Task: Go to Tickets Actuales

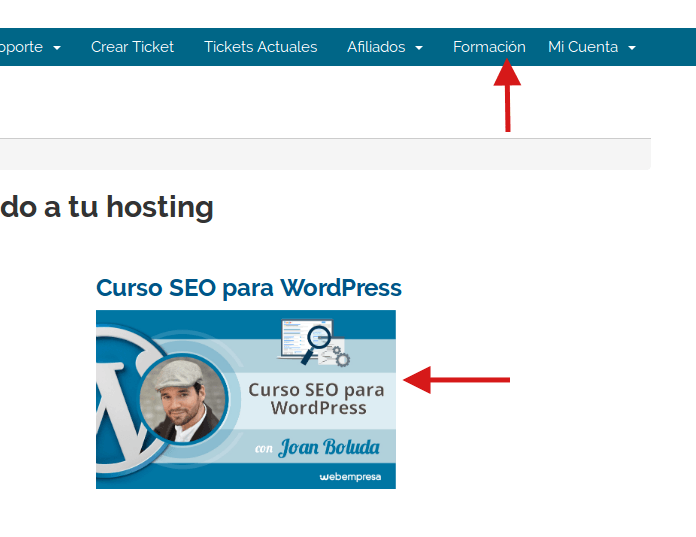Action: [261, 47]
